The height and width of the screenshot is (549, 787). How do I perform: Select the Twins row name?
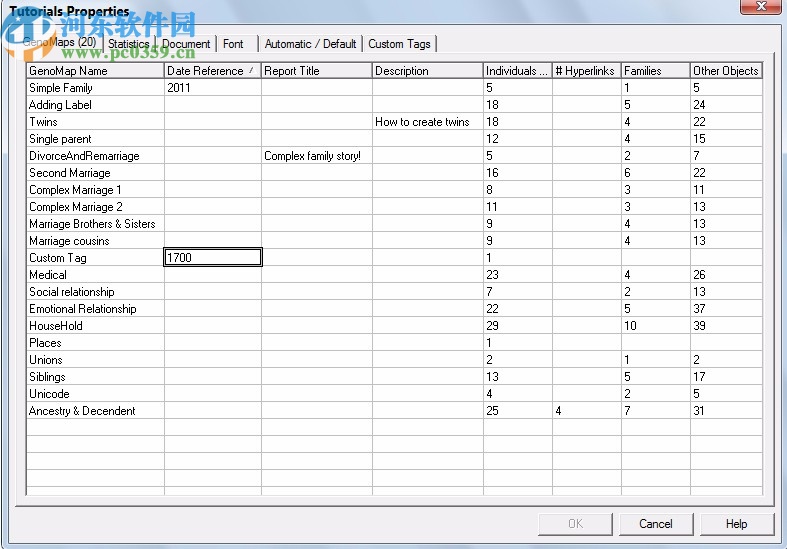[43, 122]
